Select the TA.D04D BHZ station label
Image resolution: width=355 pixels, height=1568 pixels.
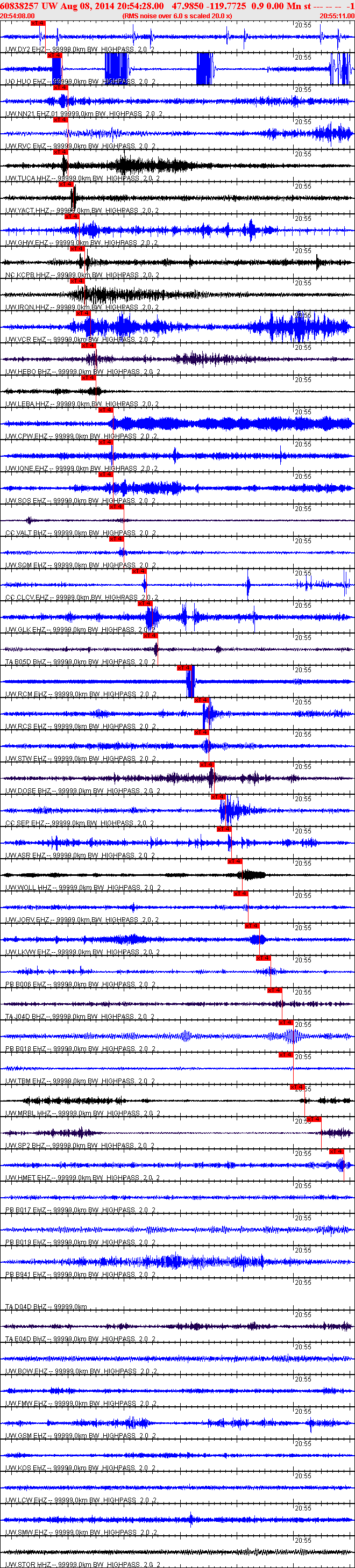46,1307
